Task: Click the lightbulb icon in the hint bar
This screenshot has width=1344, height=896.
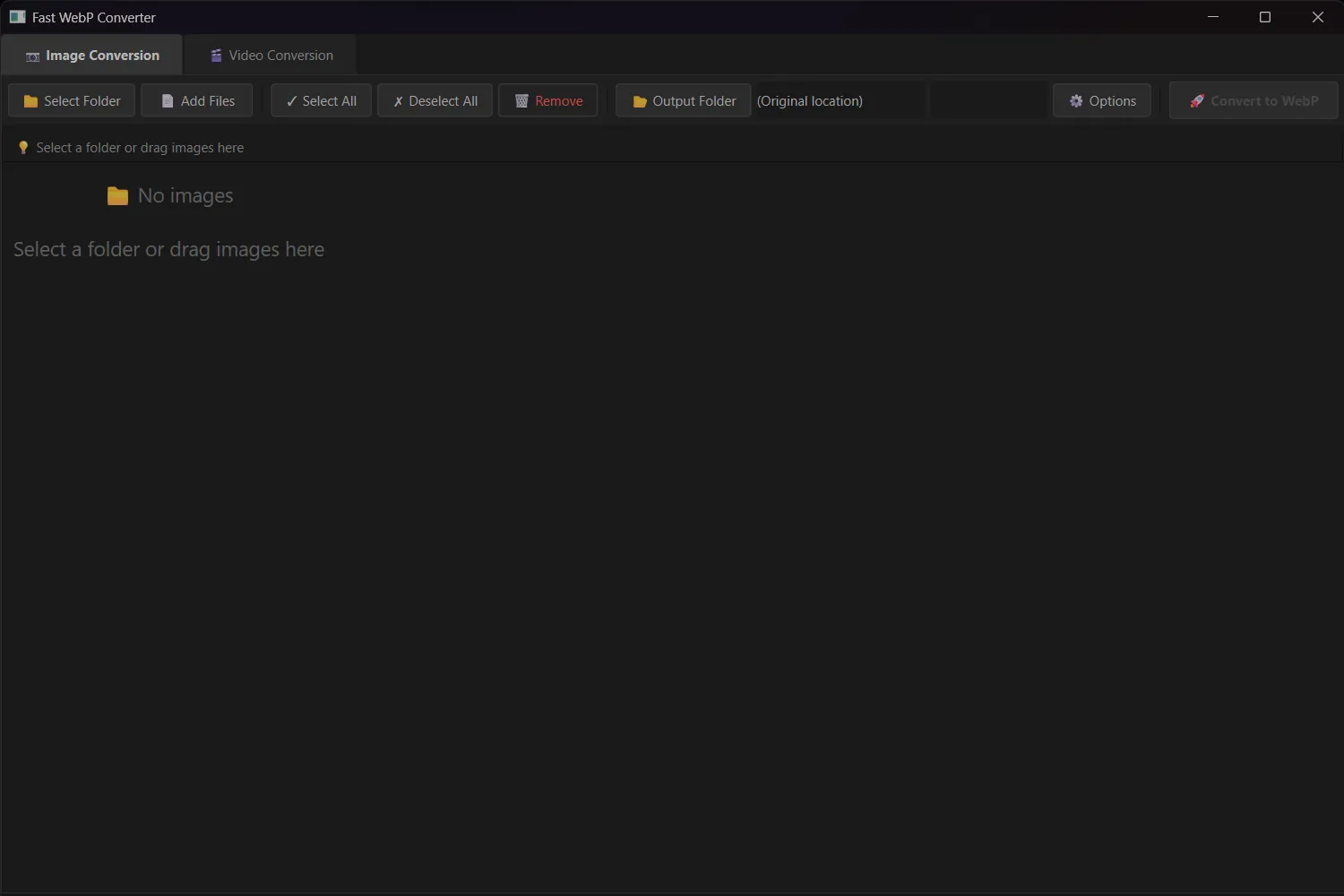Action: pyautogui.click(x=23, y=146)
